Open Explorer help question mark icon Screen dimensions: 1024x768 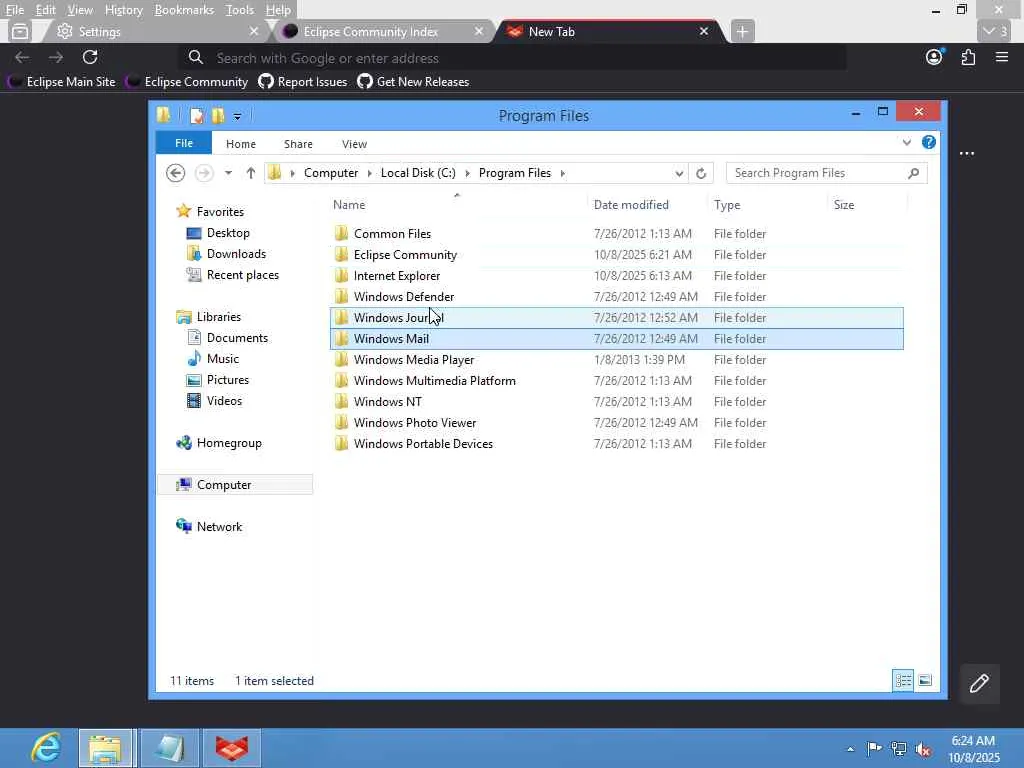coord(929,142)
